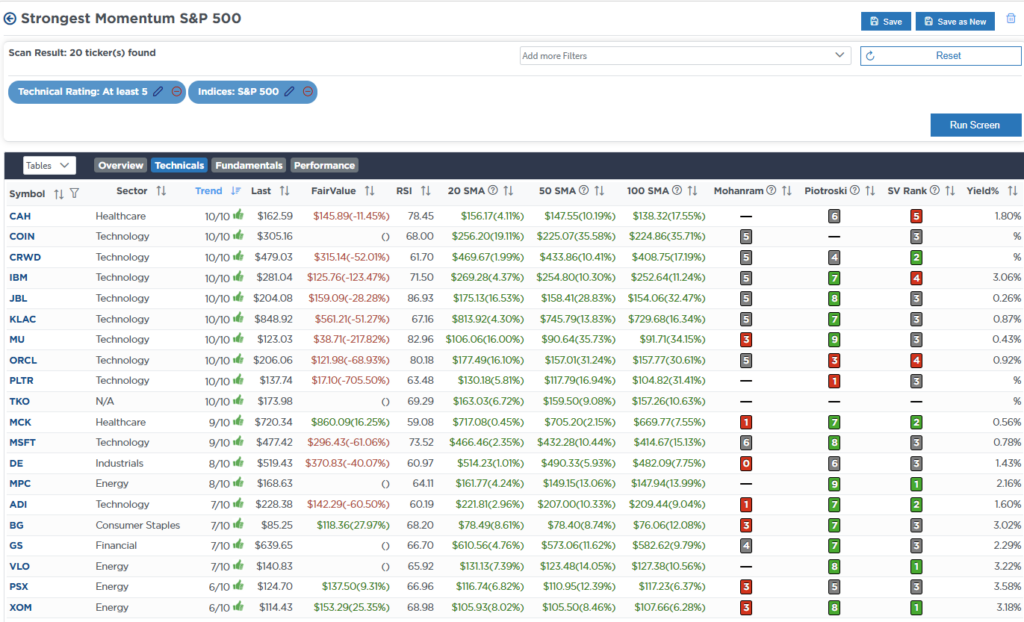
Task: Sort by 100 SMA column arrows
Action: [692, 191]
